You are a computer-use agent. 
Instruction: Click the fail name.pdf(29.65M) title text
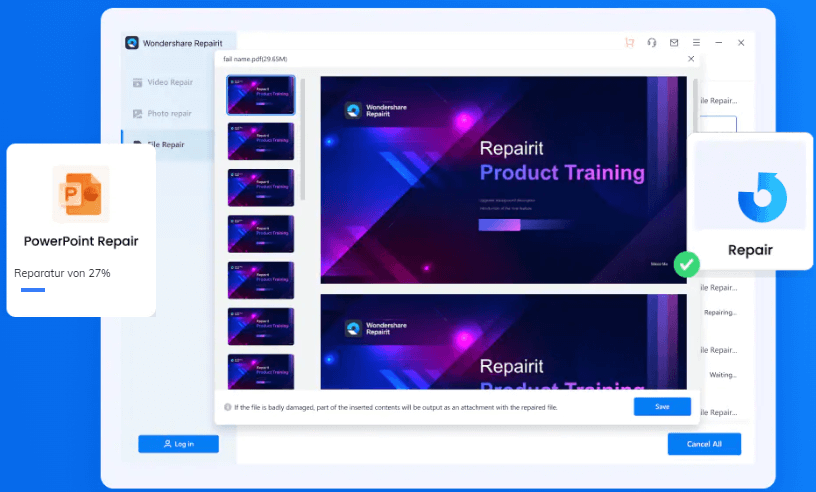255,59
